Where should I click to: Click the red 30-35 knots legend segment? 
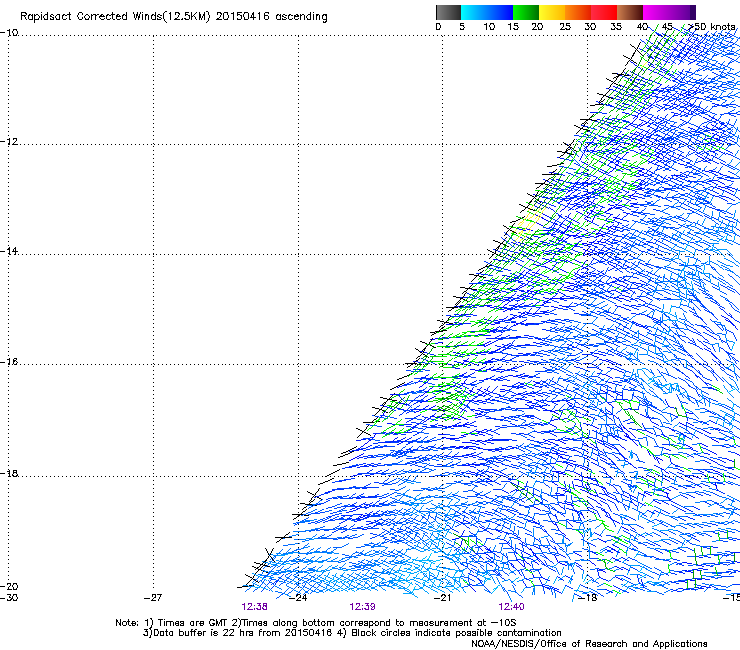604,12
